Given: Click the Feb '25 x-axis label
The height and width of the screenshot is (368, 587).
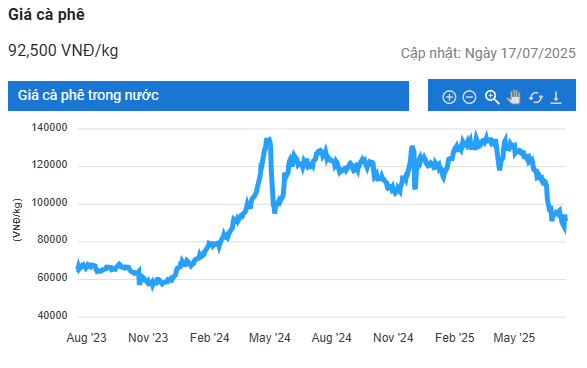Looking at the screenshot, I should tap(454, 338).
